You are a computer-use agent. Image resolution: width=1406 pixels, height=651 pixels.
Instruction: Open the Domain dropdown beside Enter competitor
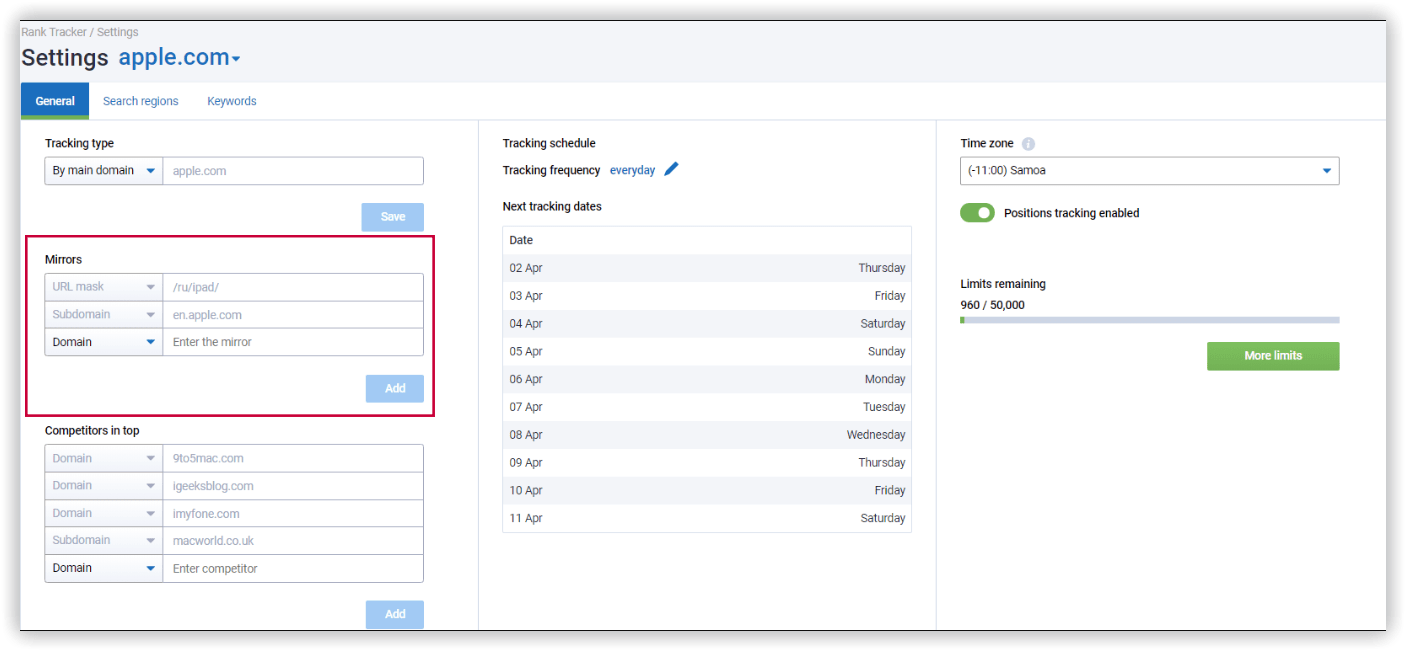(x=104, y=568)
